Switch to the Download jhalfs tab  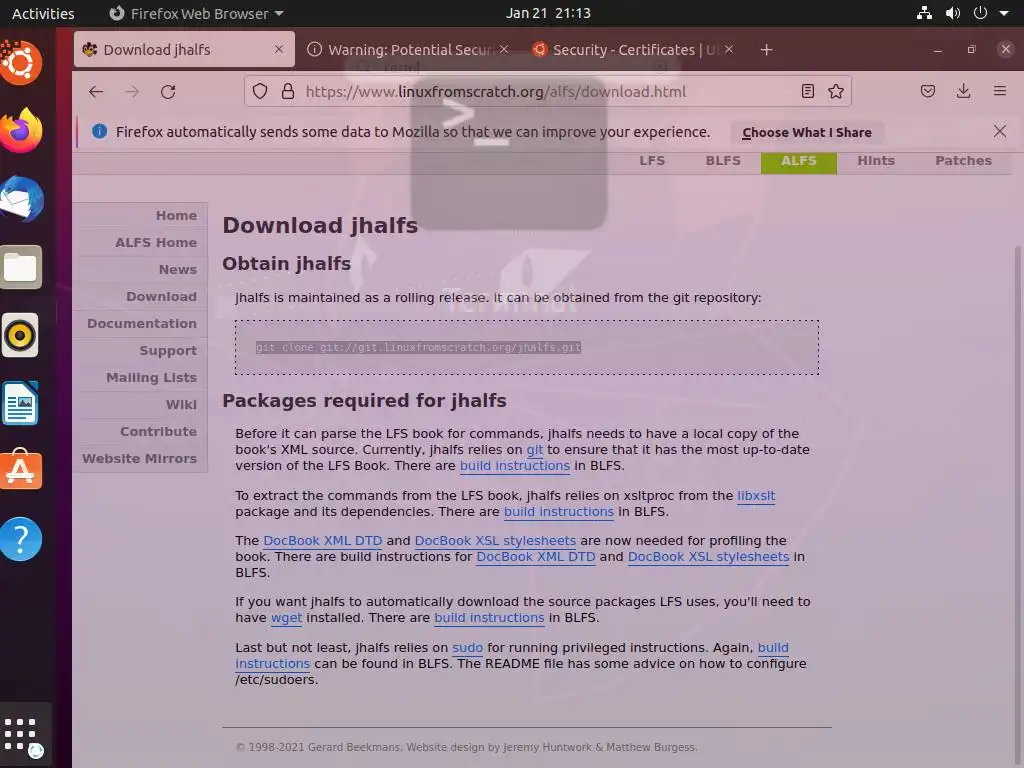point(184,50)
